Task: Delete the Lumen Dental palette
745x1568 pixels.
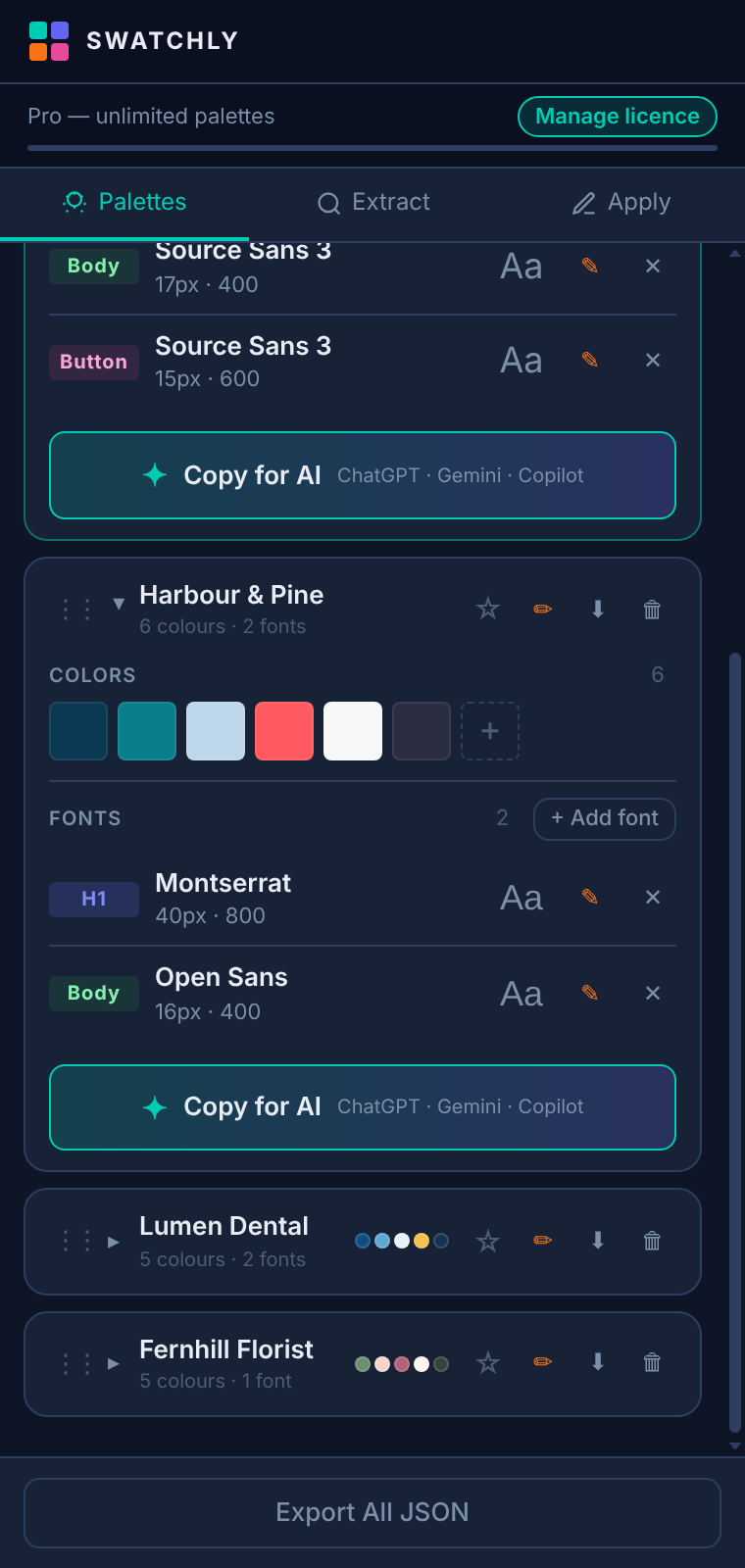Action: tap(652, 1241)
